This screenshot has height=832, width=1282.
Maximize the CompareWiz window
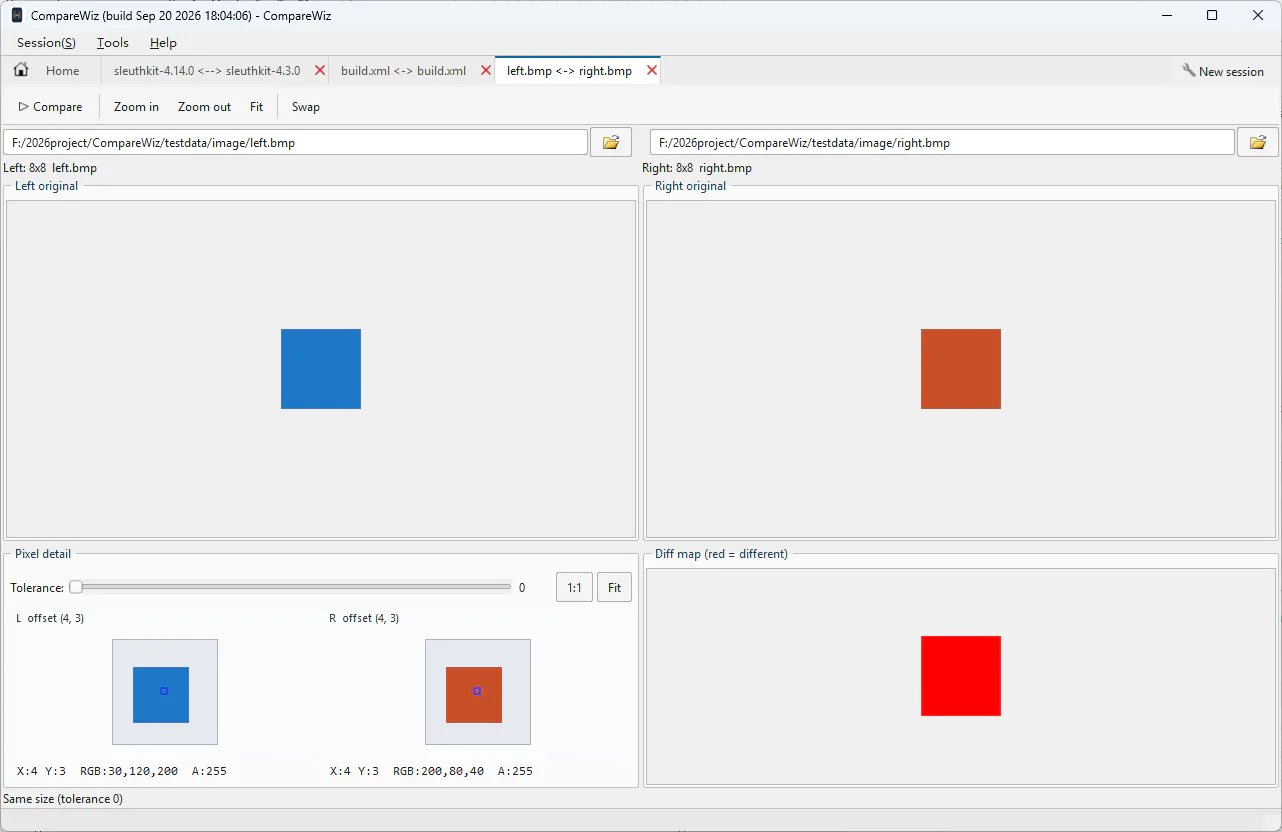coord(1212,15)
